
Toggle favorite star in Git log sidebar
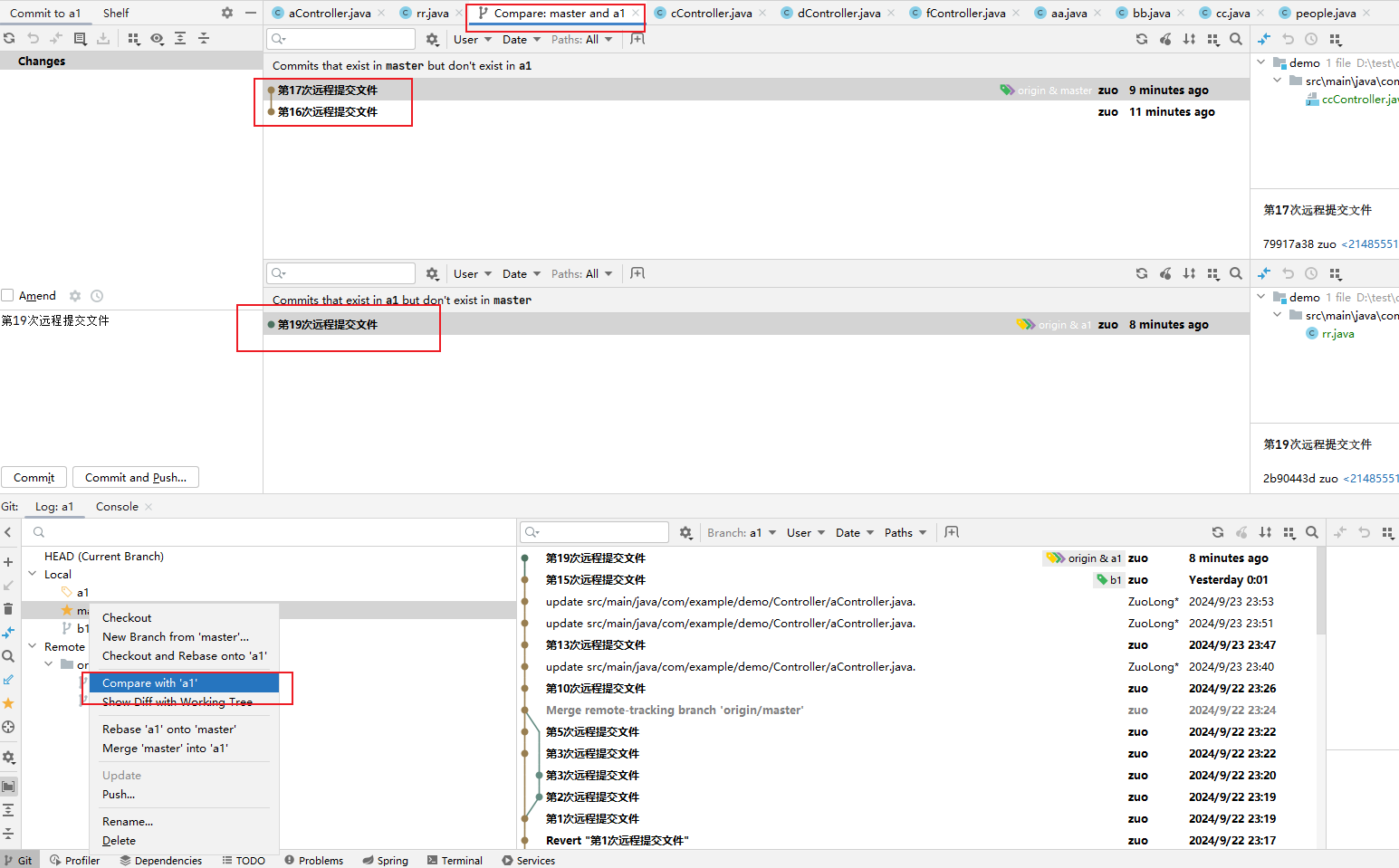tap(8, 703)
